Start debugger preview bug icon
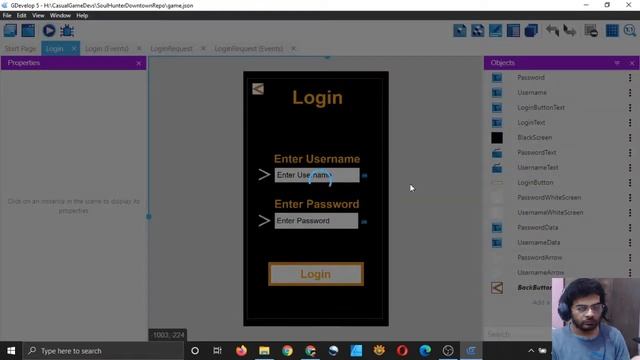640x360 pixels. [67, 31]
